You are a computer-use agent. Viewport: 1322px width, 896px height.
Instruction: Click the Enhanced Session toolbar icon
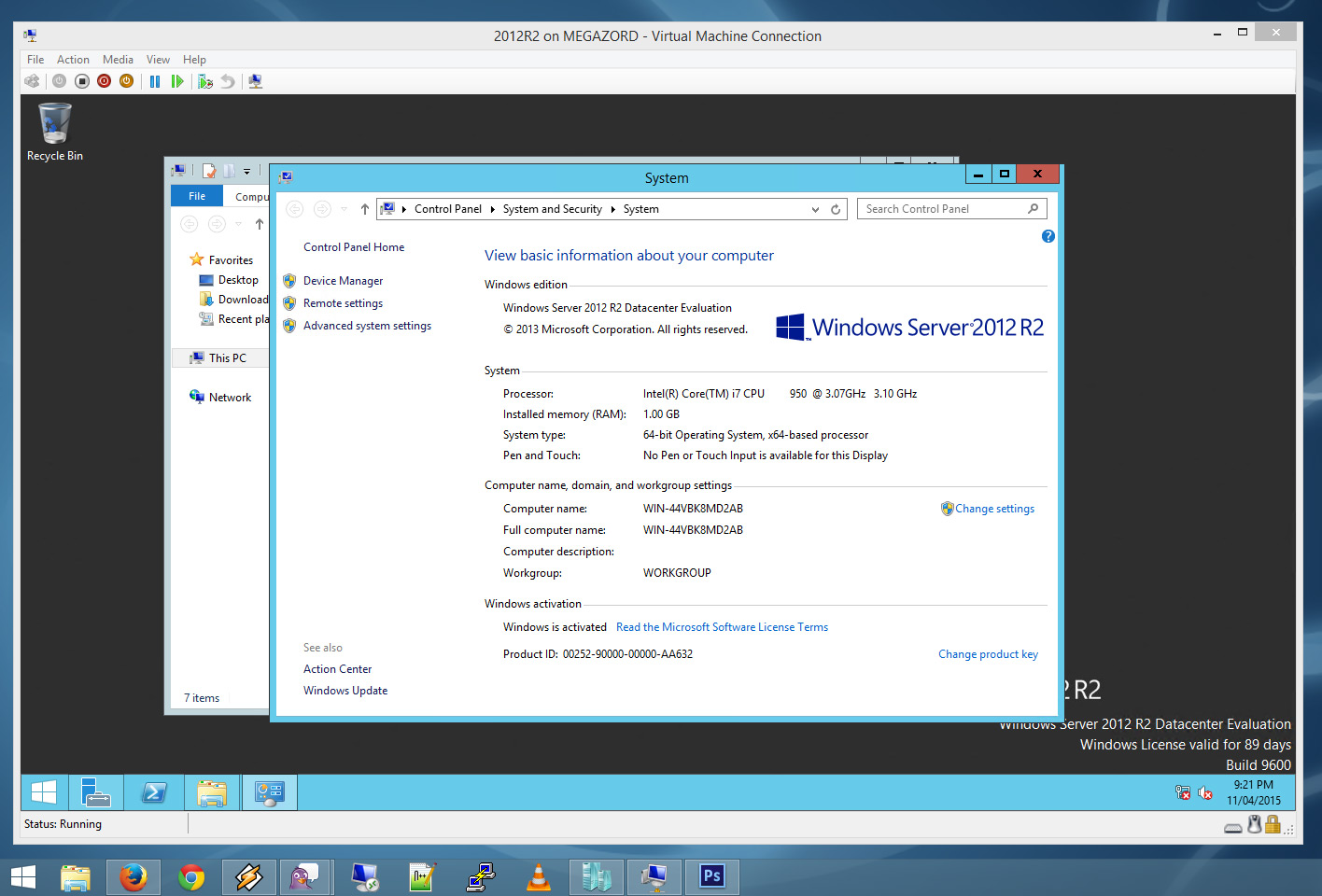(x=255, y=81)
